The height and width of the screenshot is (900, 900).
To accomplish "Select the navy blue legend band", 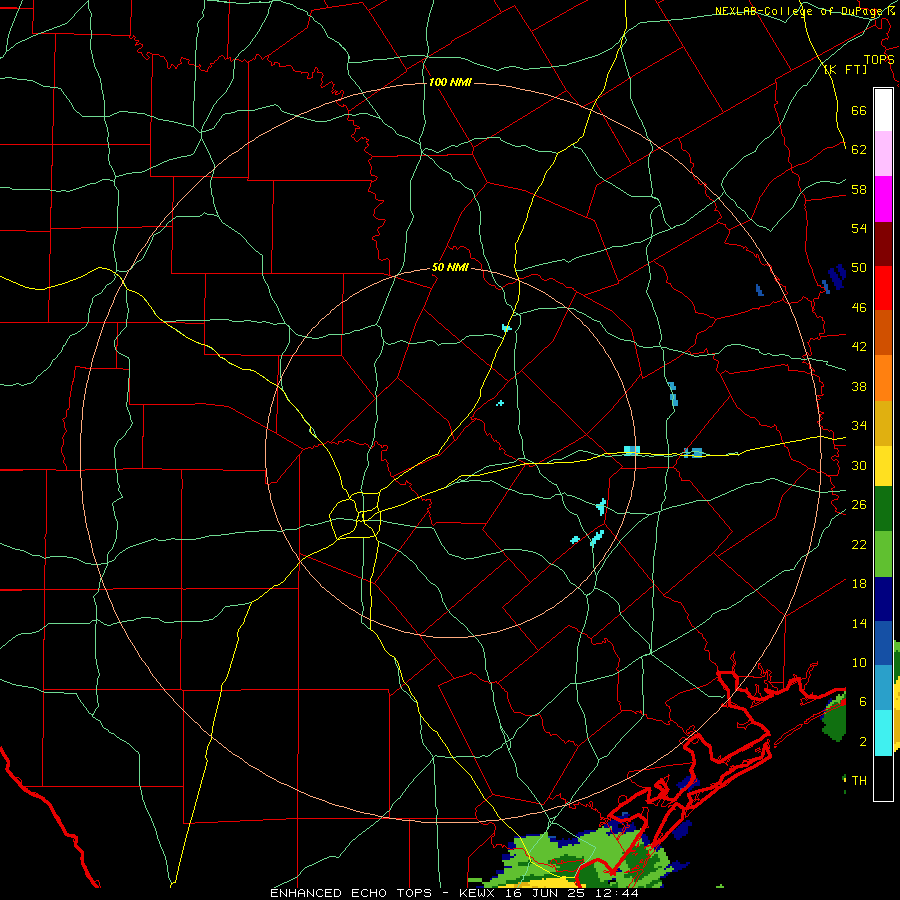I will 883,599.
